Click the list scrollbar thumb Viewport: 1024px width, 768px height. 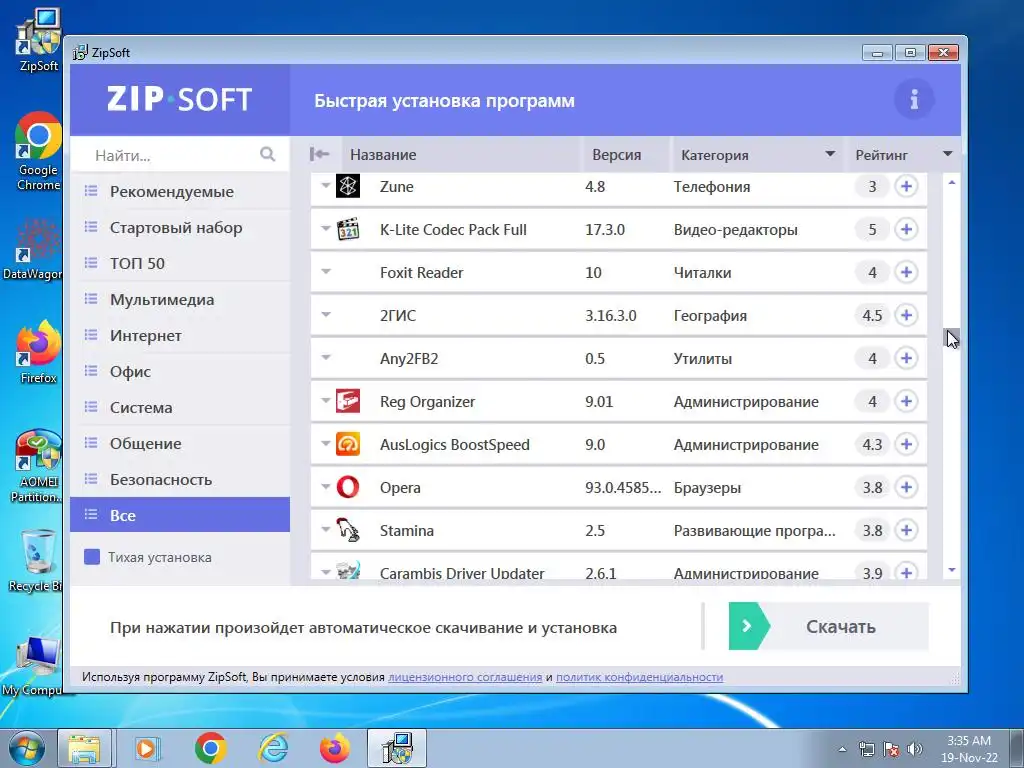tap(952, 338)
